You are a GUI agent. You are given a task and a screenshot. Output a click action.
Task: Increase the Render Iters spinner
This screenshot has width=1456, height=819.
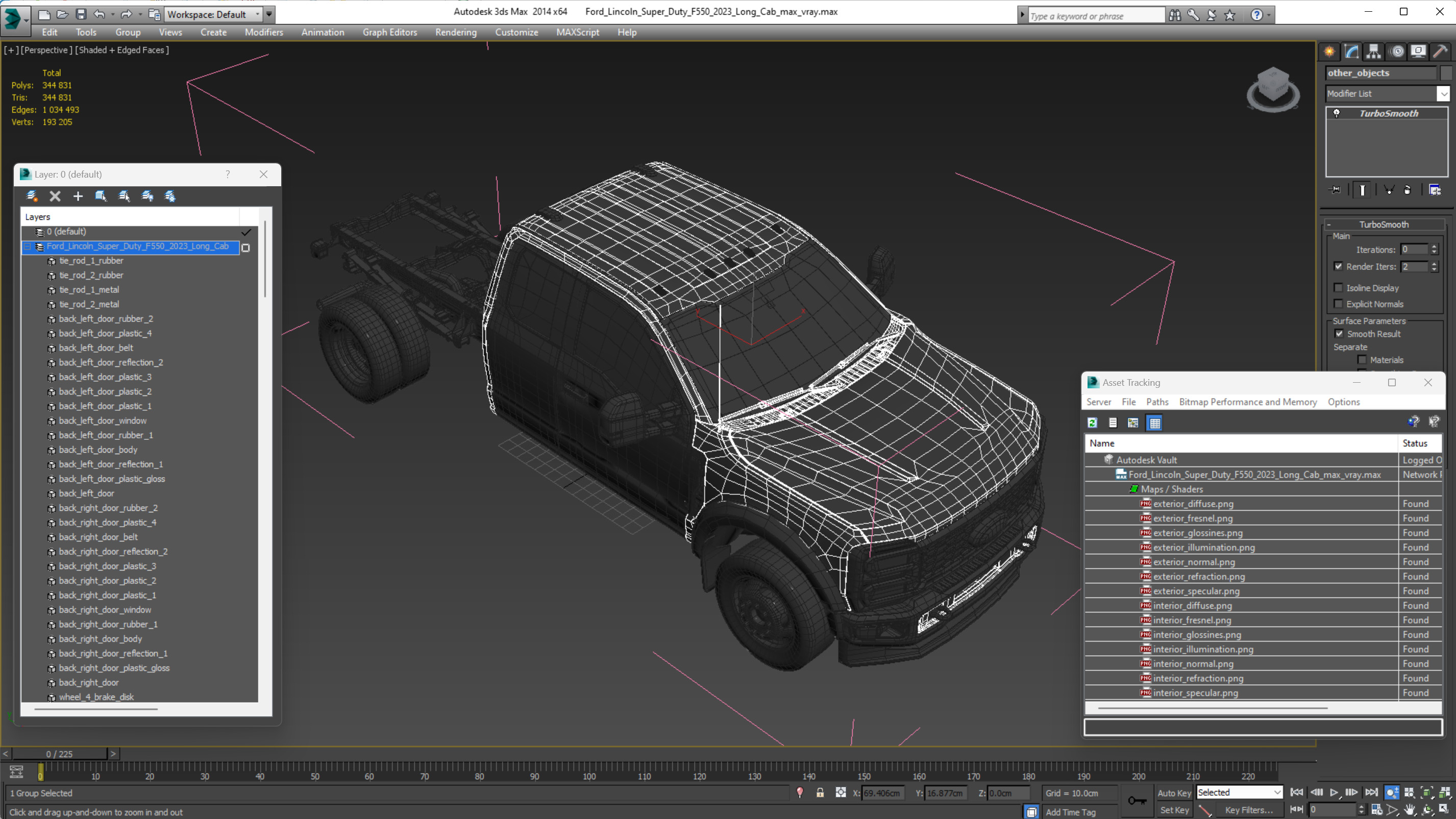[1434, 263]
